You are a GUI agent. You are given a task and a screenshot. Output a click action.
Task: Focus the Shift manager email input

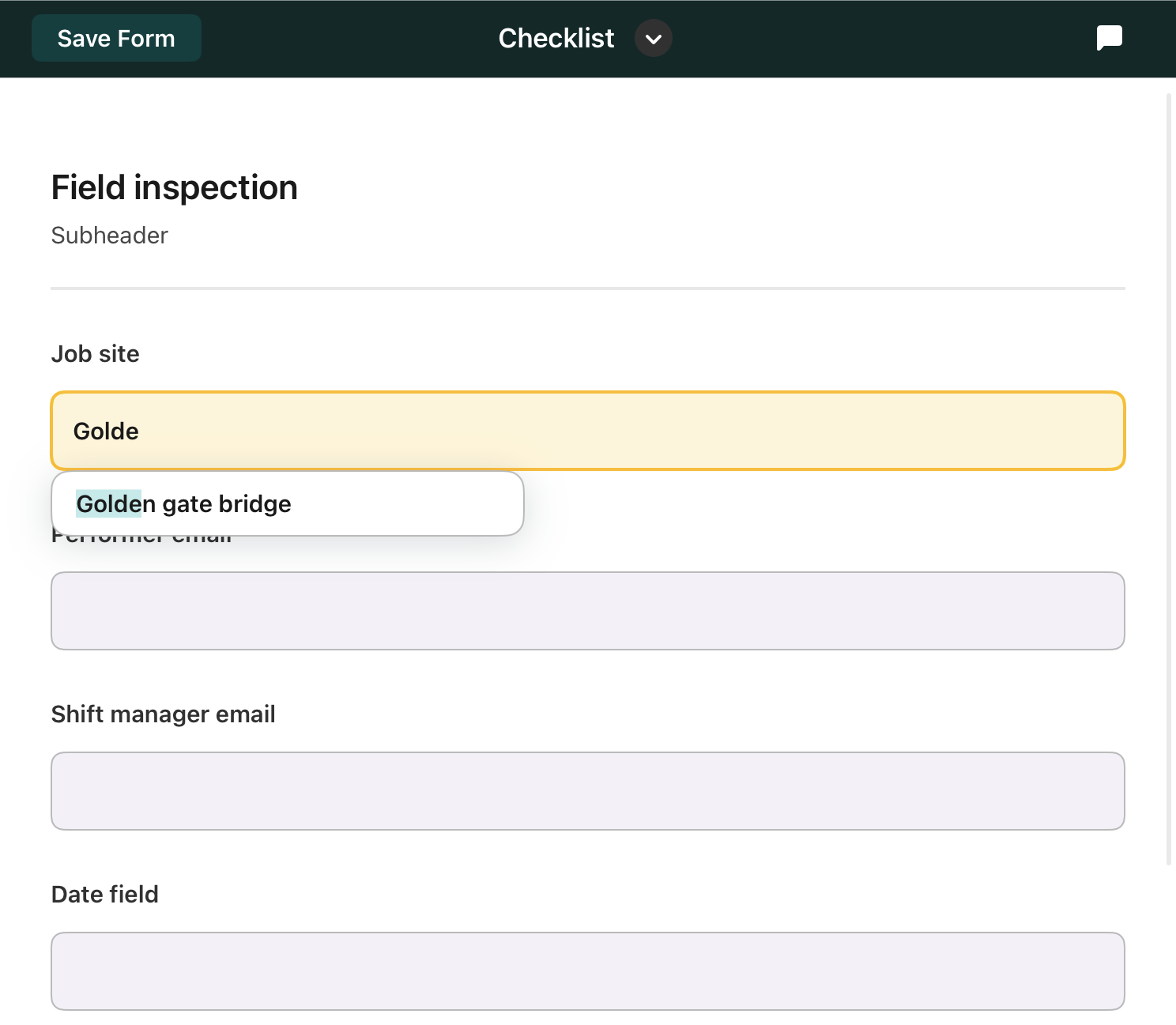pyautogui.click(x=586, y=791)
